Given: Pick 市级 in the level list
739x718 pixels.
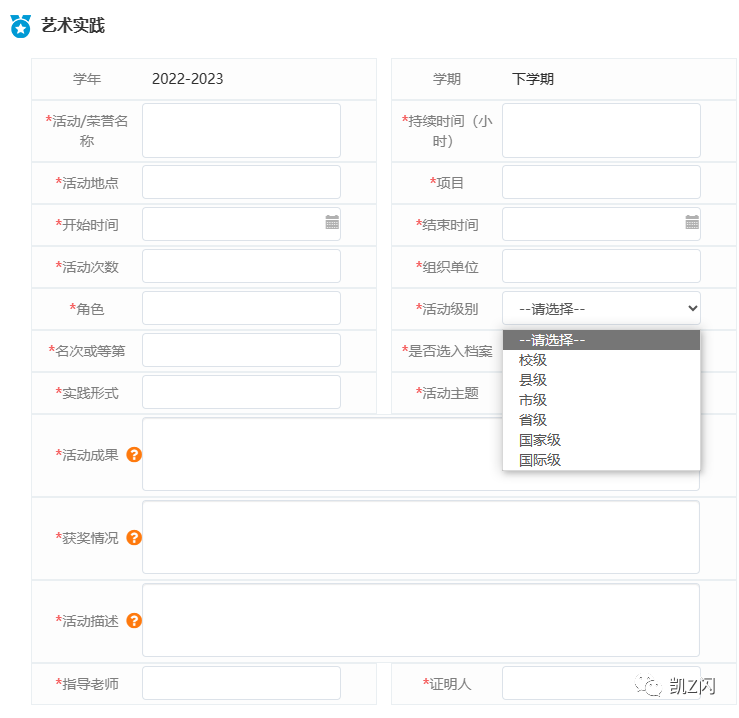Looking at the screenshot, I should click(x=533, y=400).
